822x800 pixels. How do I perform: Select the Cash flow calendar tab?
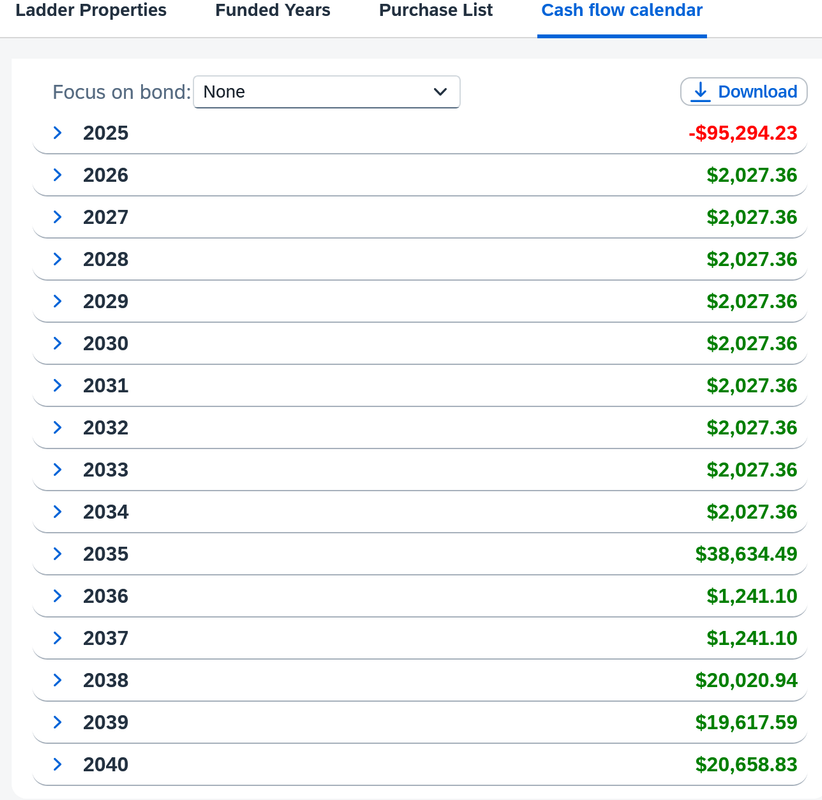(x=622, y=11)
